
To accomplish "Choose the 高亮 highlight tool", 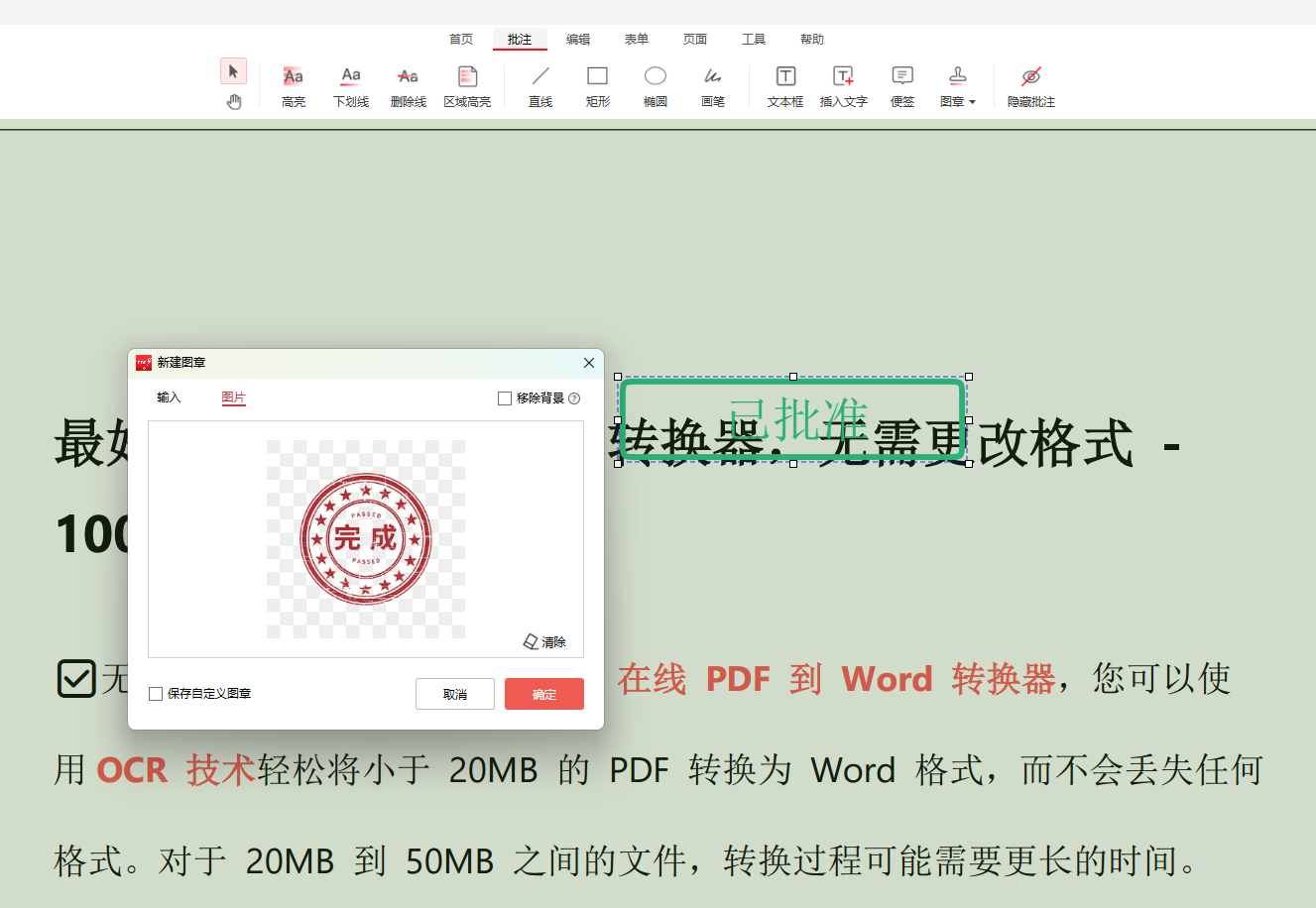I will click(x=294, y=86).
